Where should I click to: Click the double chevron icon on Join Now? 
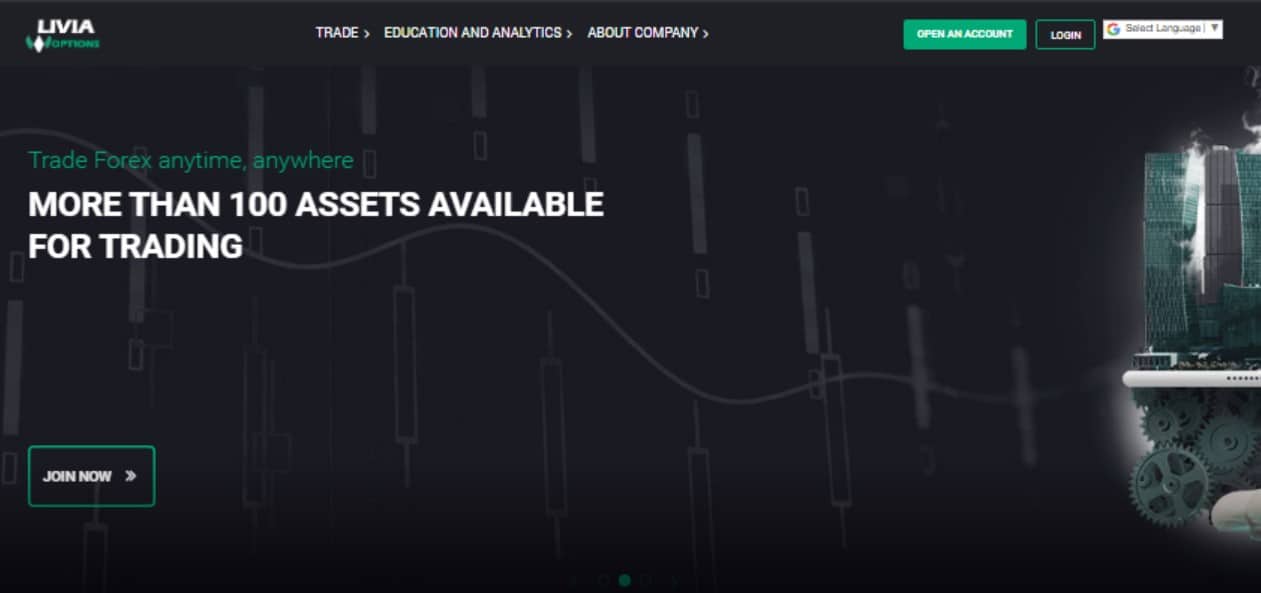(130, 476)
